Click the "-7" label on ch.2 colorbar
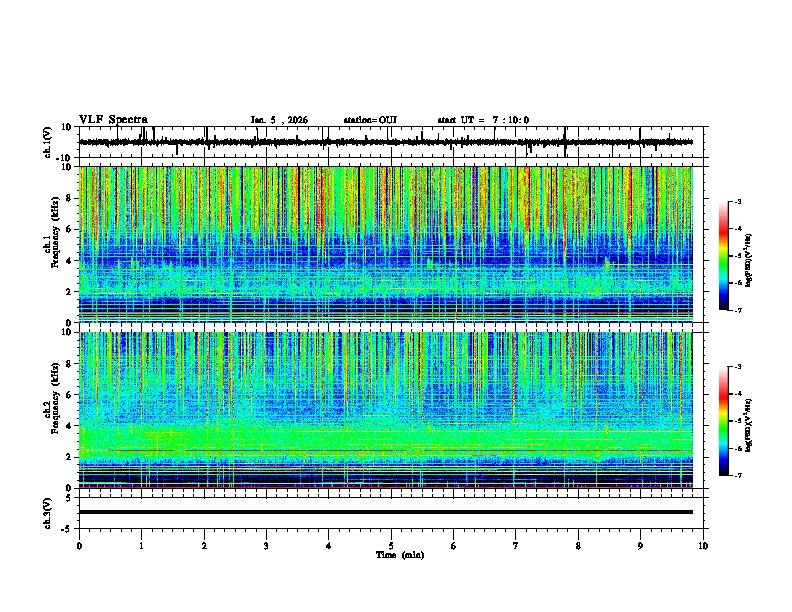 737,475
